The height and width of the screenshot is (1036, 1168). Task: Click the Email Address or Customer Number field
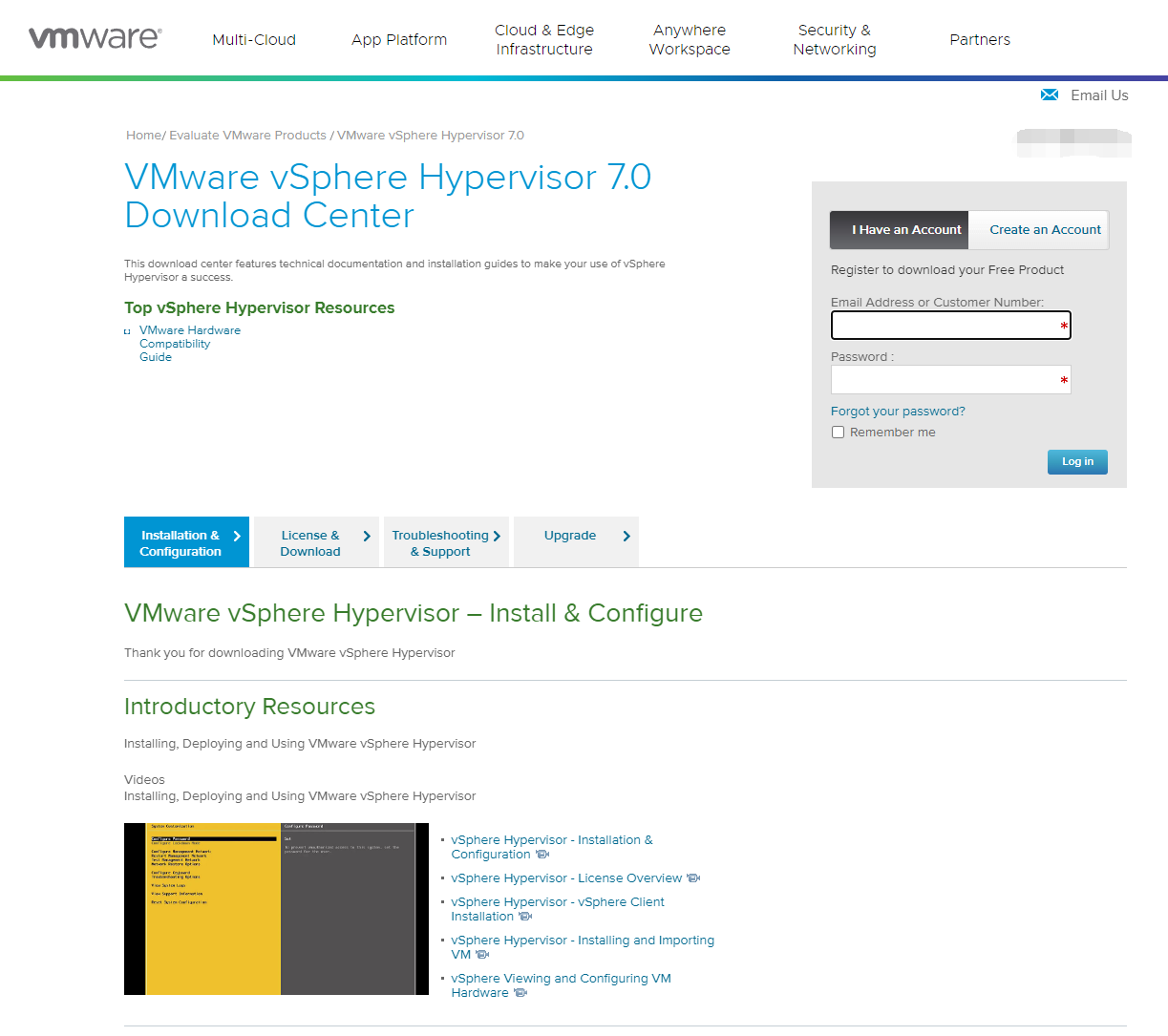click(949, 326)
